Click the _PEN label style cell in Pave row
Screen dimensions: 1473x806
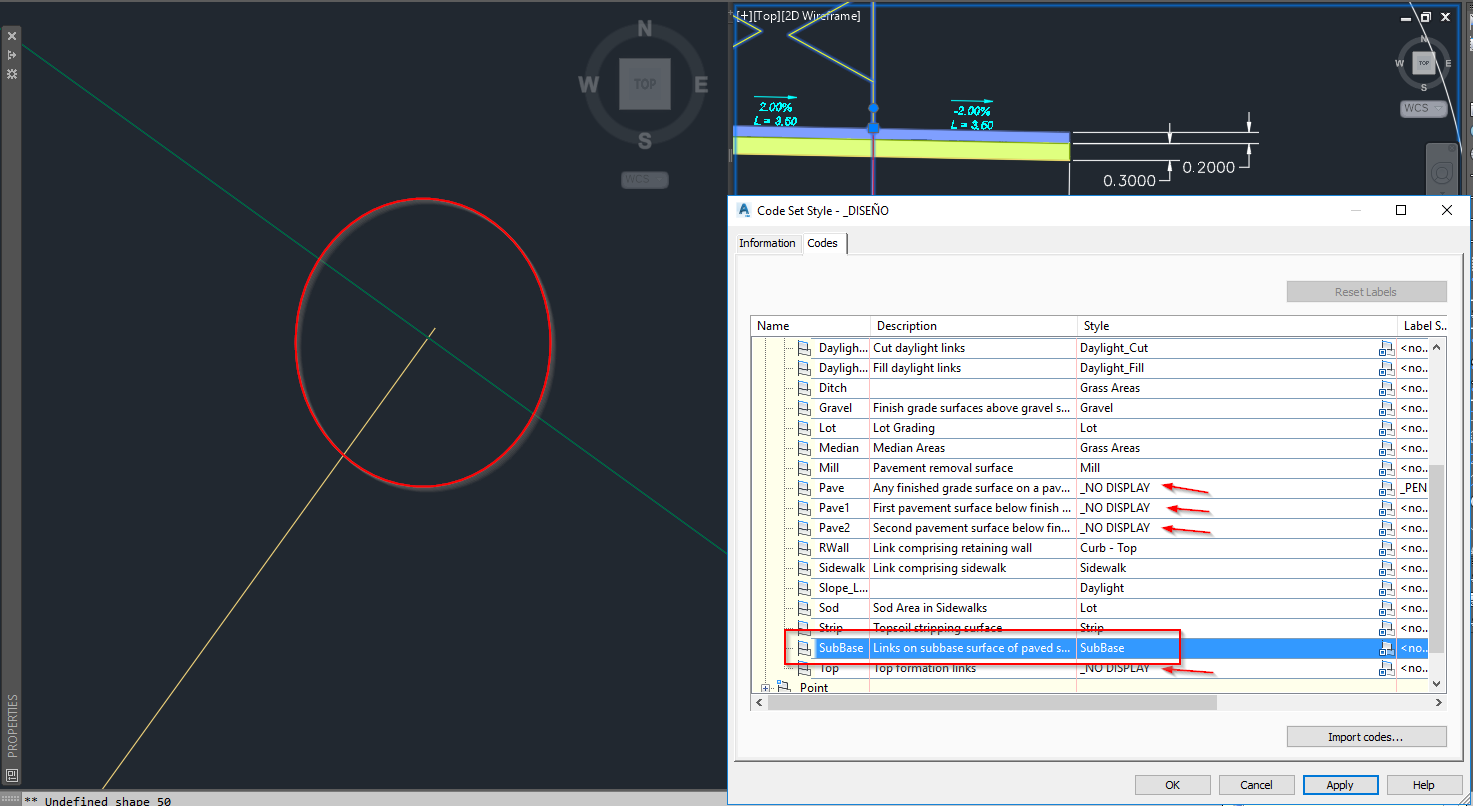pyautogui.click(x=1413, y=488)
